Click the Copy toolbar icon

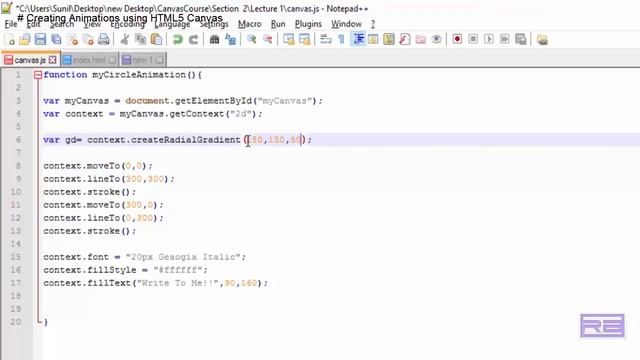click(140, 39)
